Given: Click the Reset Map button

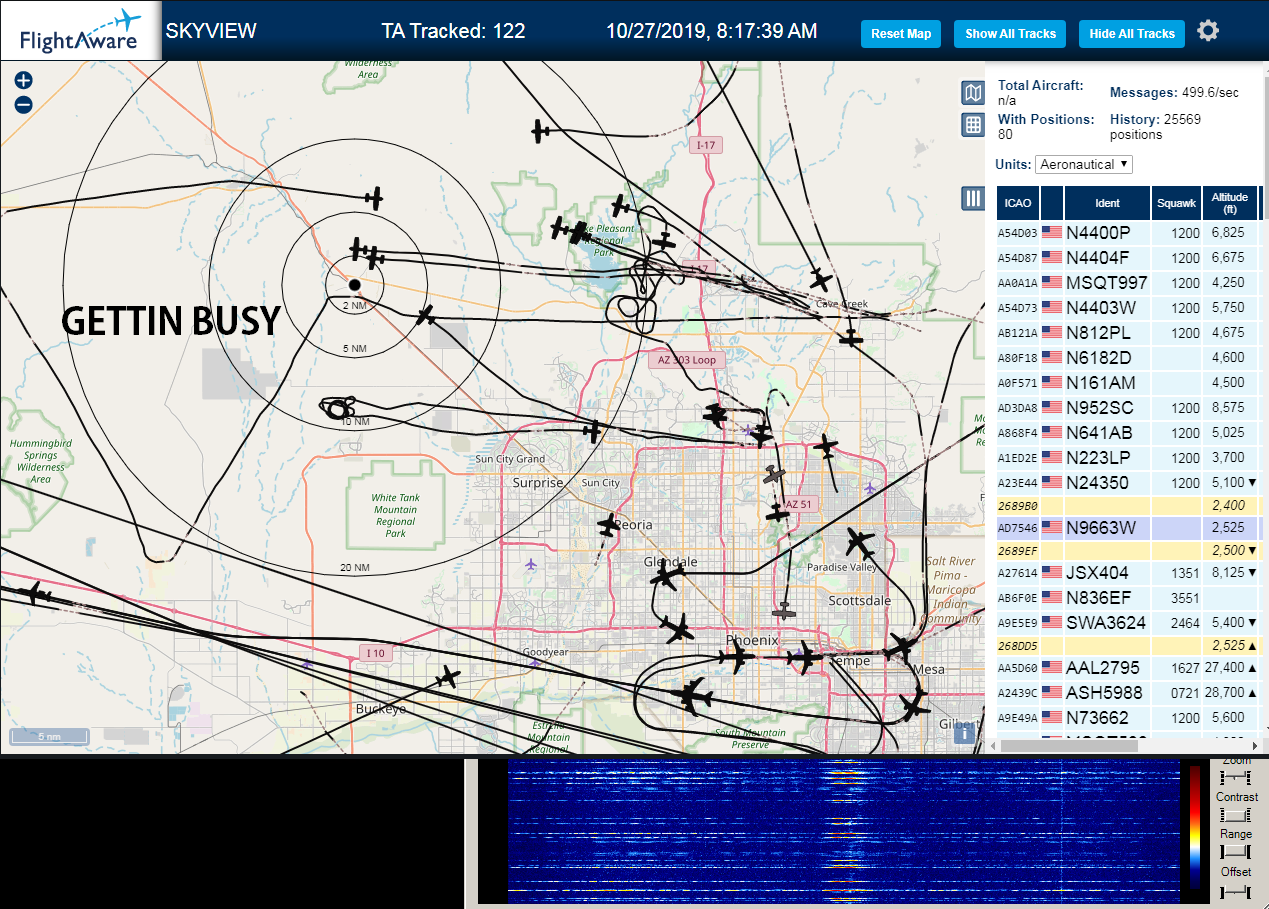Looking at the screenshot, I should coord(901,34).
